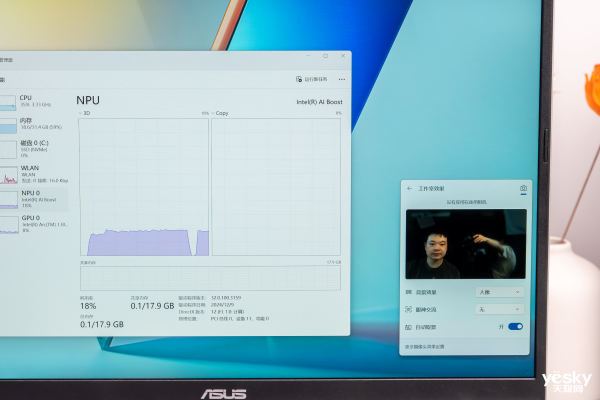
Task: Open the eye contact dropdown showing 无
Action: (x=499, y=309)
